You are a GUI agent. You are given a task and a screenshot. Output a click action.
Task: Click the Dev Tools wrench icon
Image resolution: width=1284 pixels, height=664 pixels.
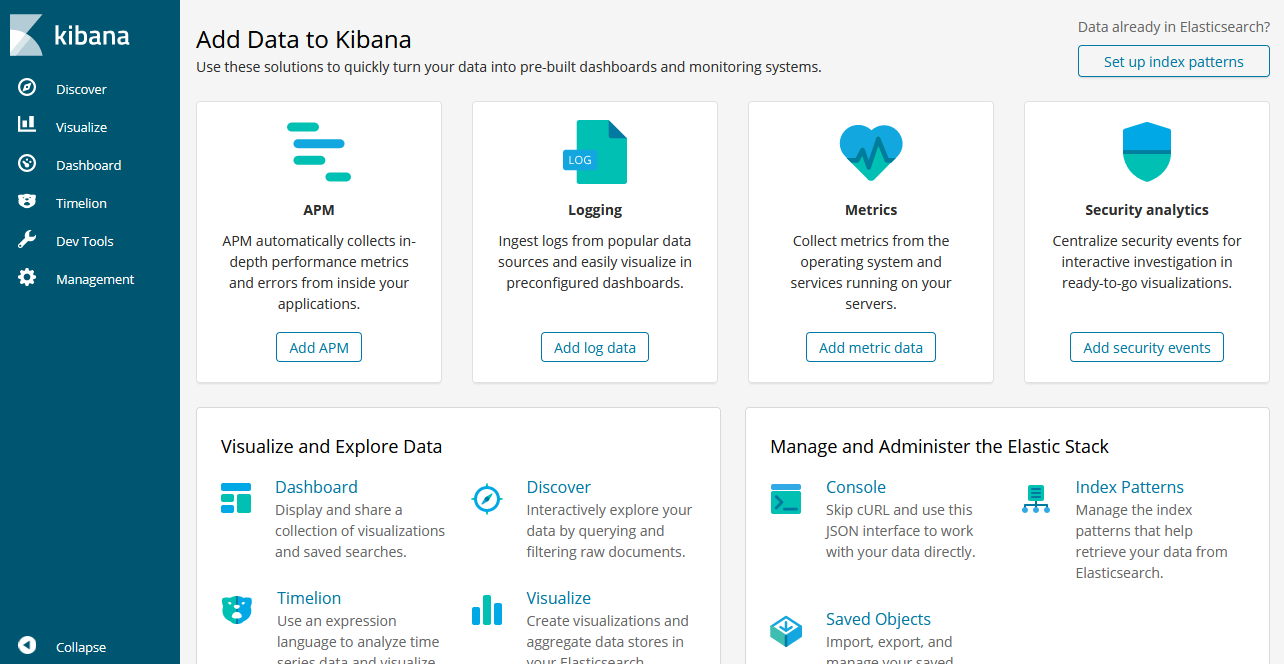[x=27, y=240]
